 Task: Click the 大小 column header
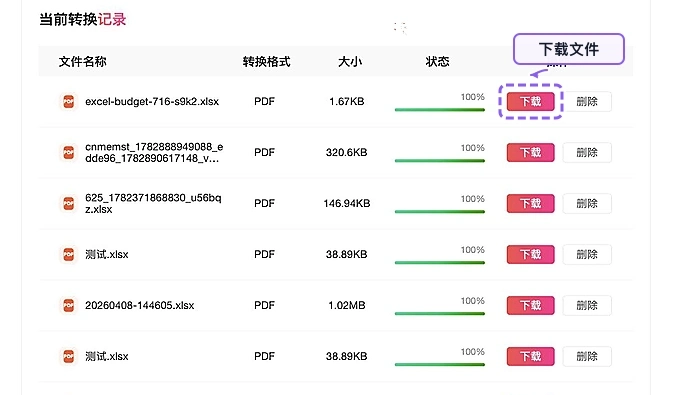[350, 61]
